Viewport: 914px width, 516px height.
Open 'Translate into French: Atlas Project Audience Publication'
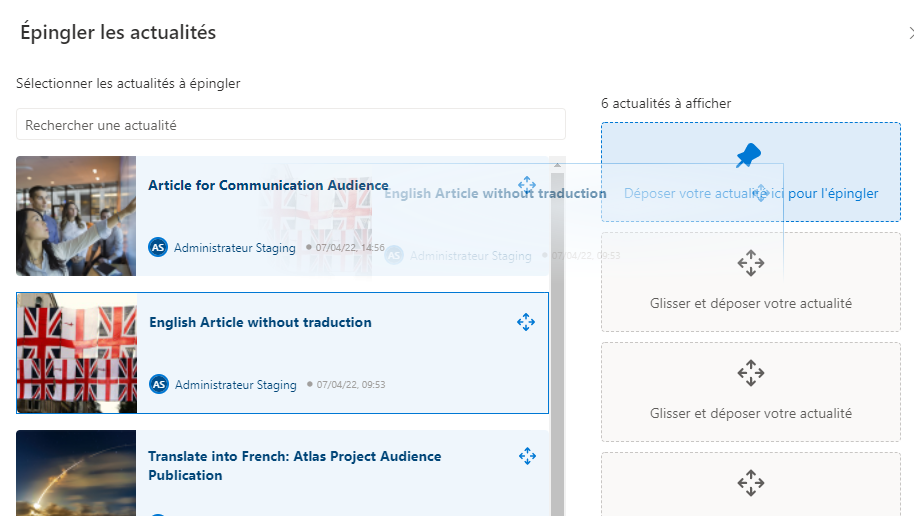tap(294, 465)
